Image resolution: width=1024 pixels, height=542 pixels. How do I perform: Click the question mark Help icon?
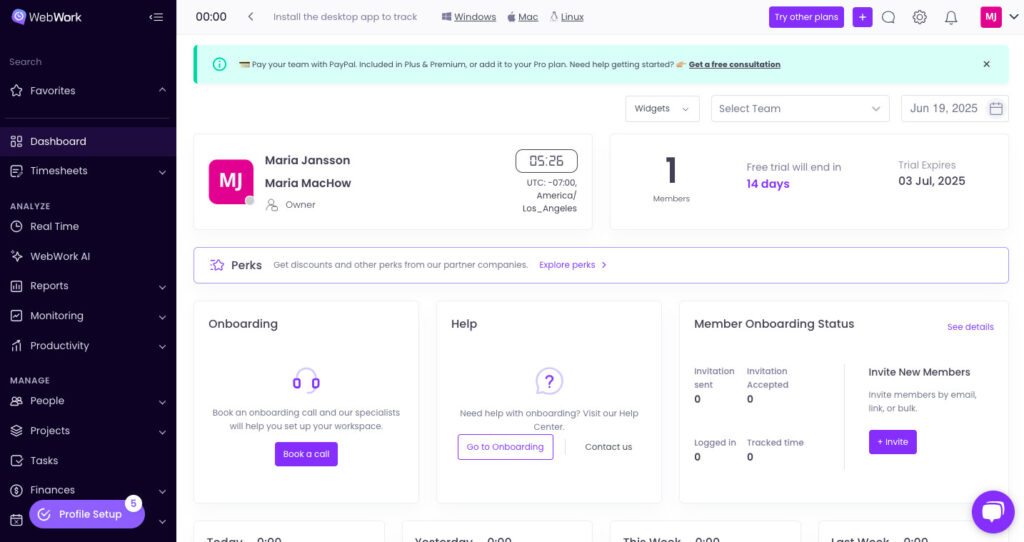pos(549,381)
